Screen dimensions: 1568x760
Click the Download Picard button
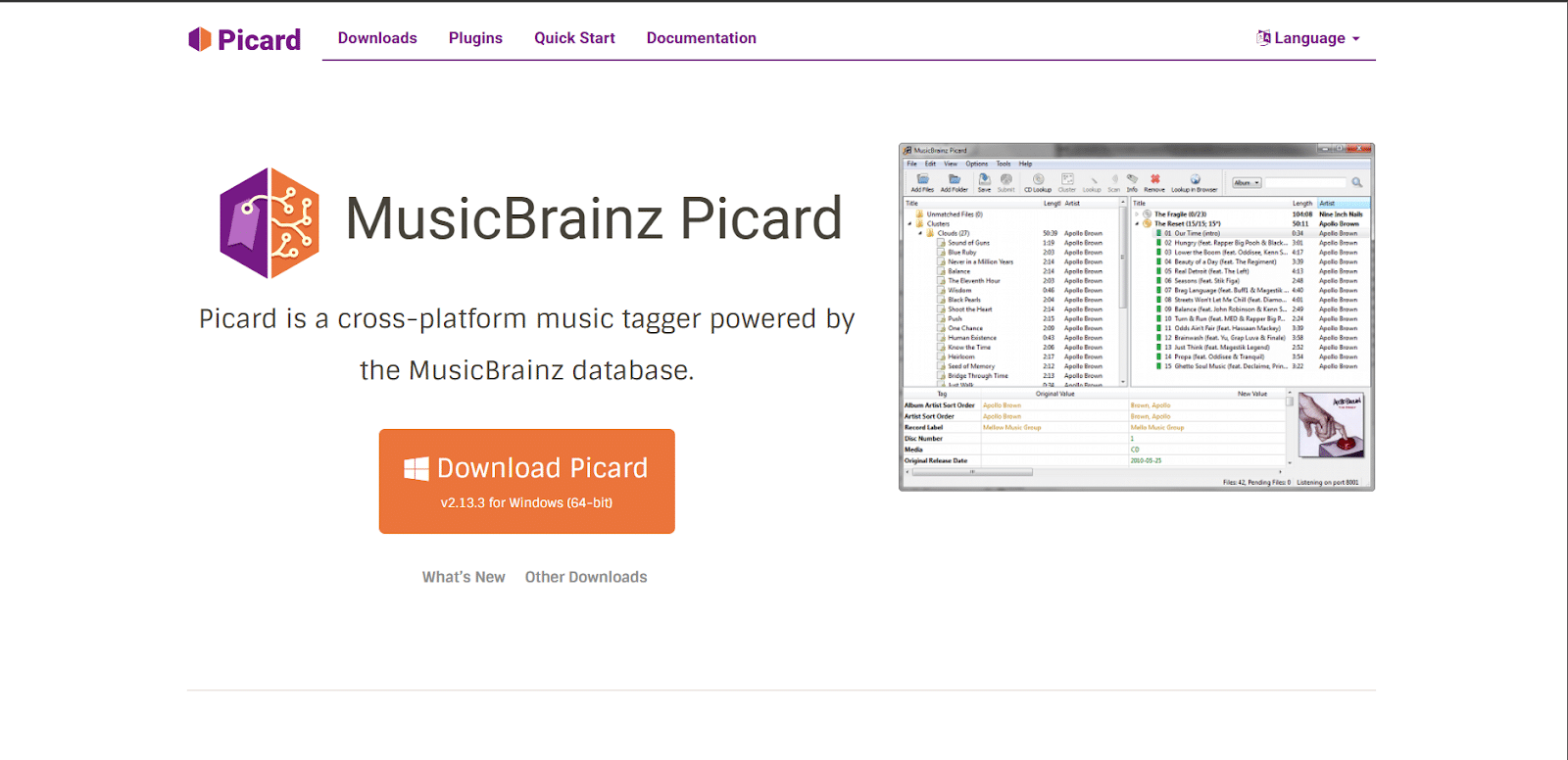(x=527, y=481)
